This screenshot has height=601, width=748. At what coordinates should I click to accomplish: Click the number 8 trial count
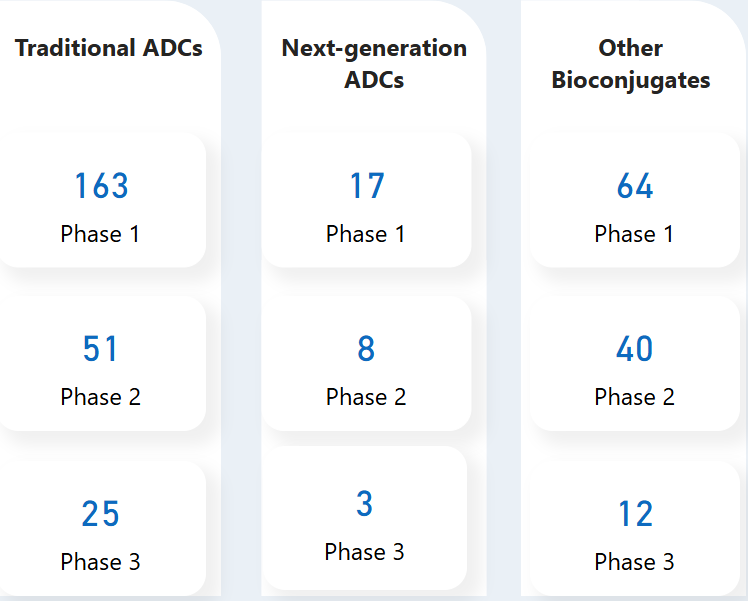pos(366,349)
